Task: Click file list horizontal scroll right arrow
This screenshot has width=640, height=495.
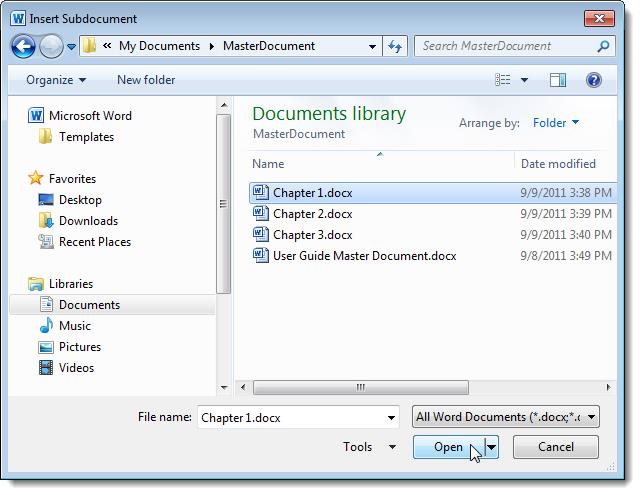Action: pyautogui.click(x=608, y=387)
